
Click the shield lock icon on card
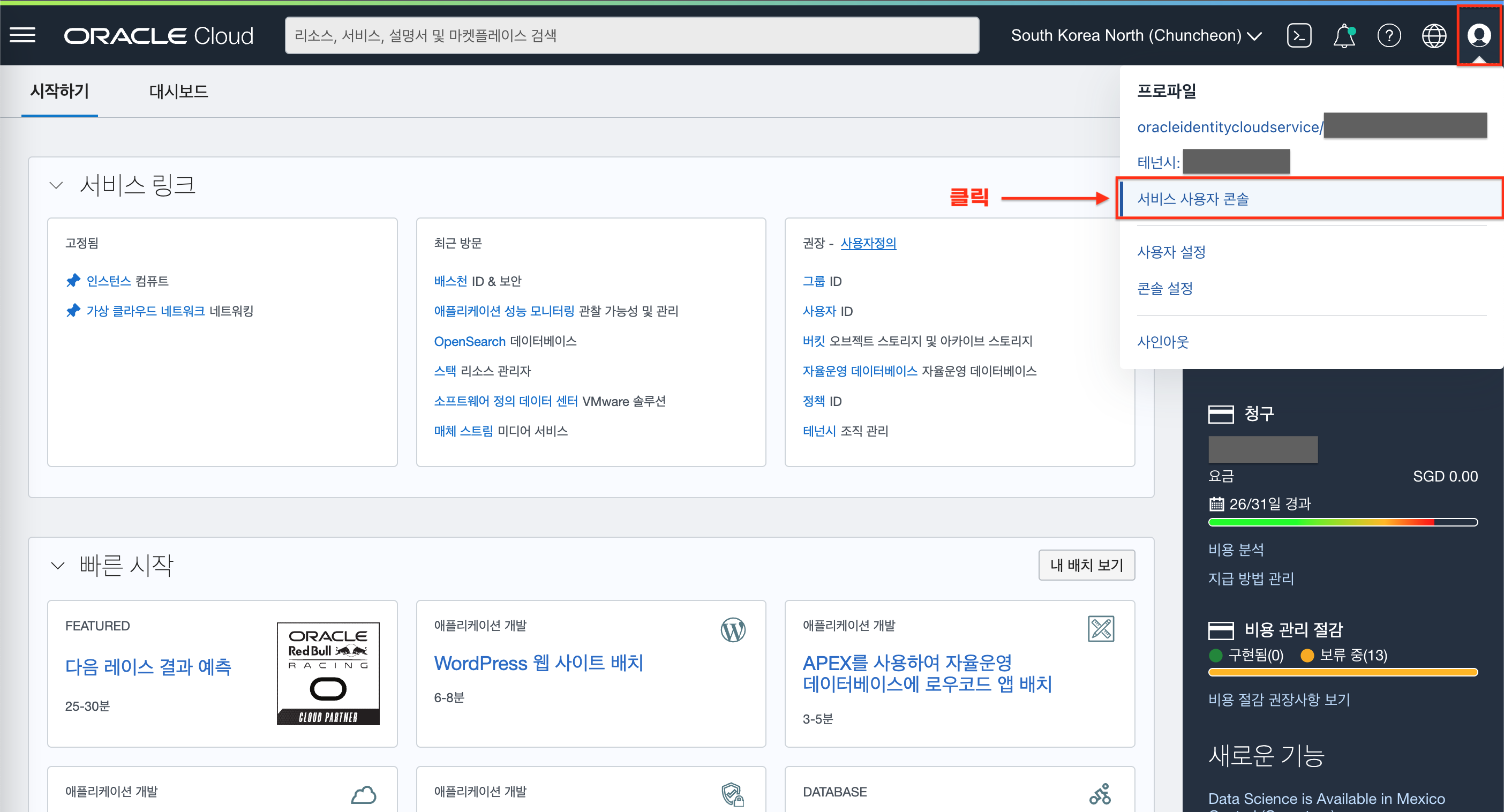click(x=733, y=794)
